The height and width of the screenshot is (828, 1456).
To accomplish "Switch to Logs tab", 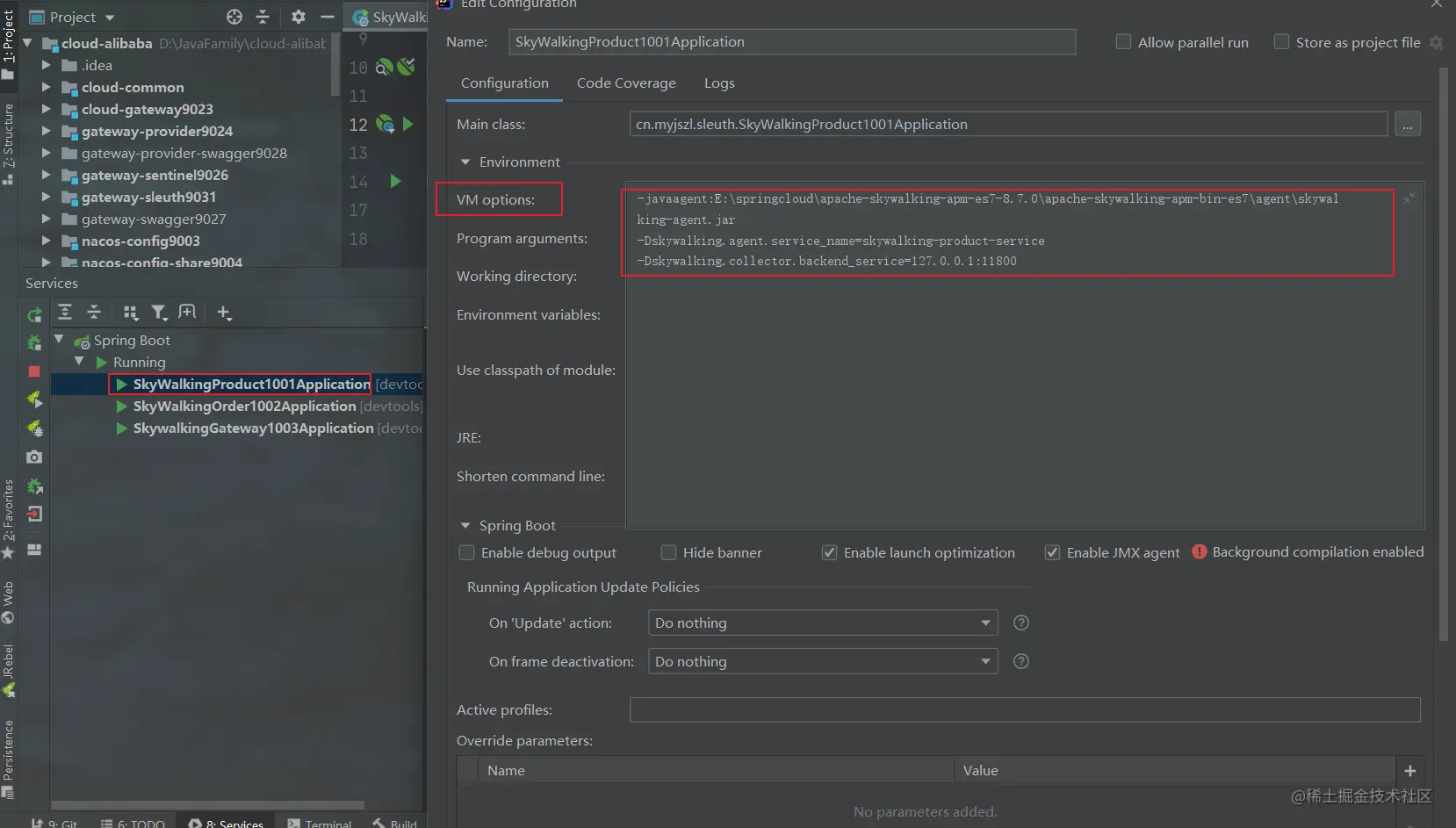I will pos(719,83).
